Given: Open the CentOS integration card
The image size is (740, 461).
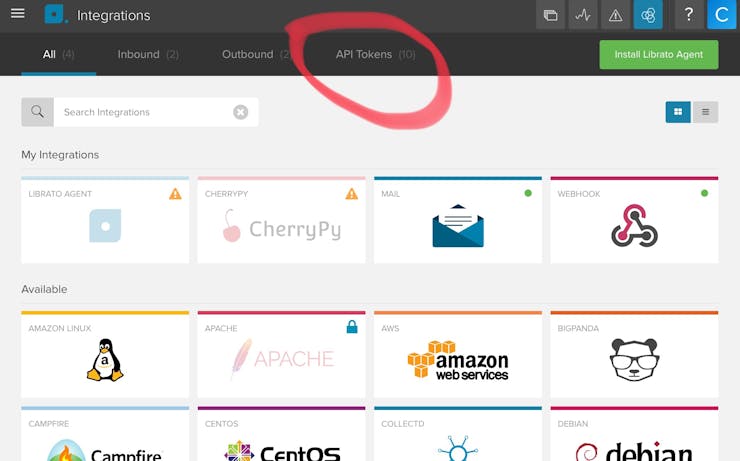Looking at the screenshot, I should [x=281, y=434].
